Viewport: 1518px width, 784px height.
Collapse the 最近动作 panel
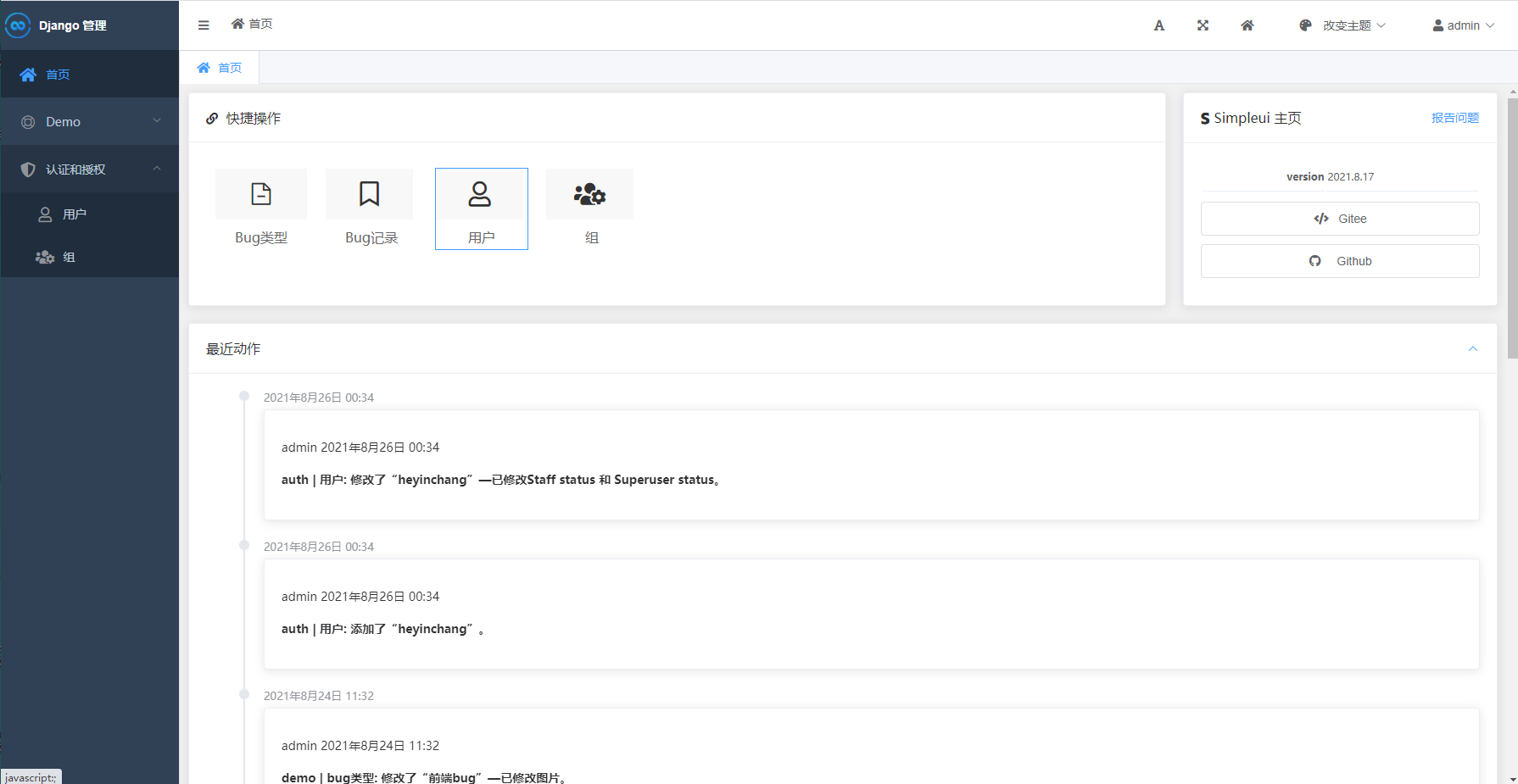[1474, 348]
